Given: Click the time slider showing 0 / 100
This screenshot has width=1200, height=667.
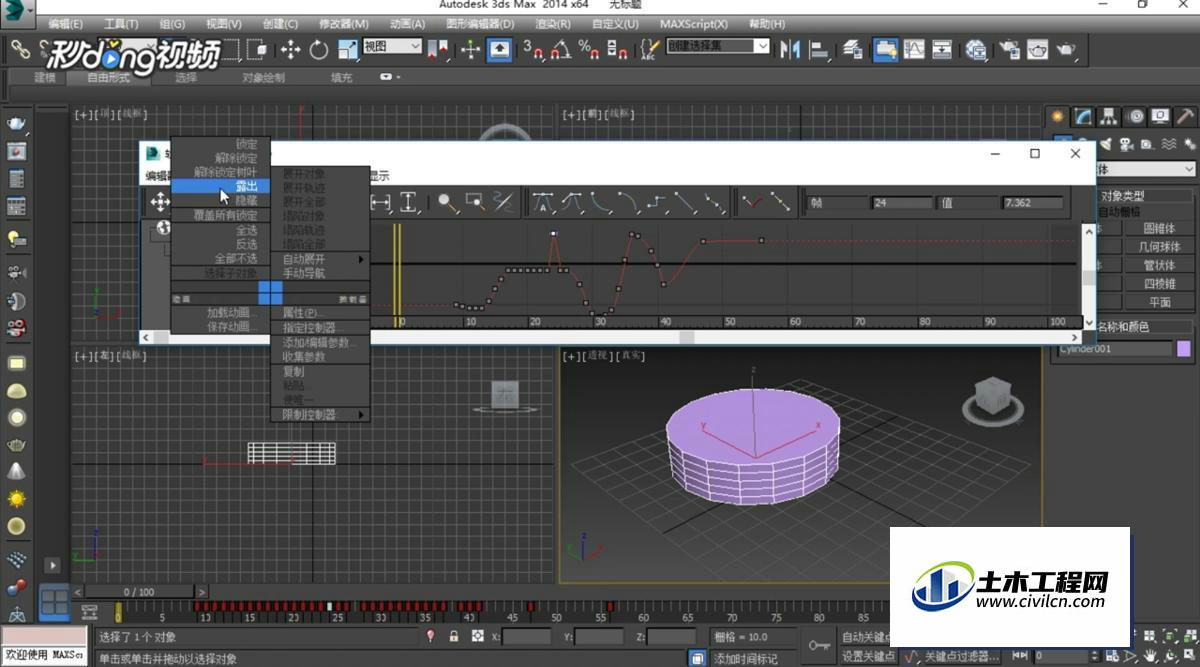Looking at the screenshot, I should pos(139,592).
